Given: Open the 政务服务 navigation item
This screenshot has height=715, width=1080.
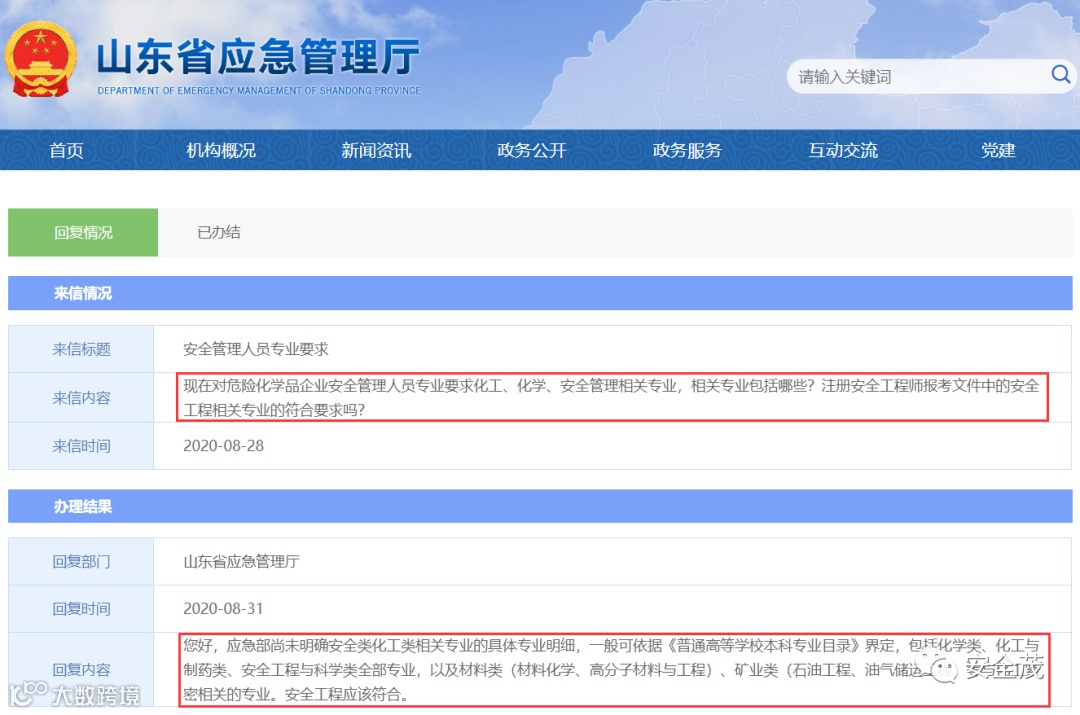Looking at the screenshot, I should pos(687,150).
